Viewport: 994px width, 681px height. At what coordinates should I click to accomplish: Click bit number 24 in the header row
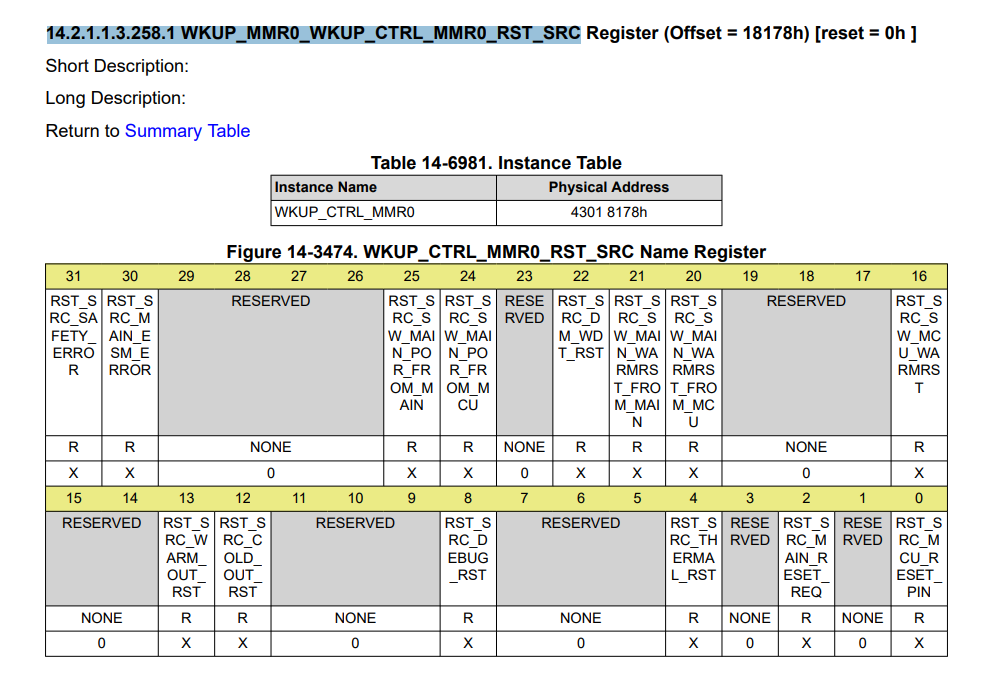pyautogui.click(x=468, y=276)
